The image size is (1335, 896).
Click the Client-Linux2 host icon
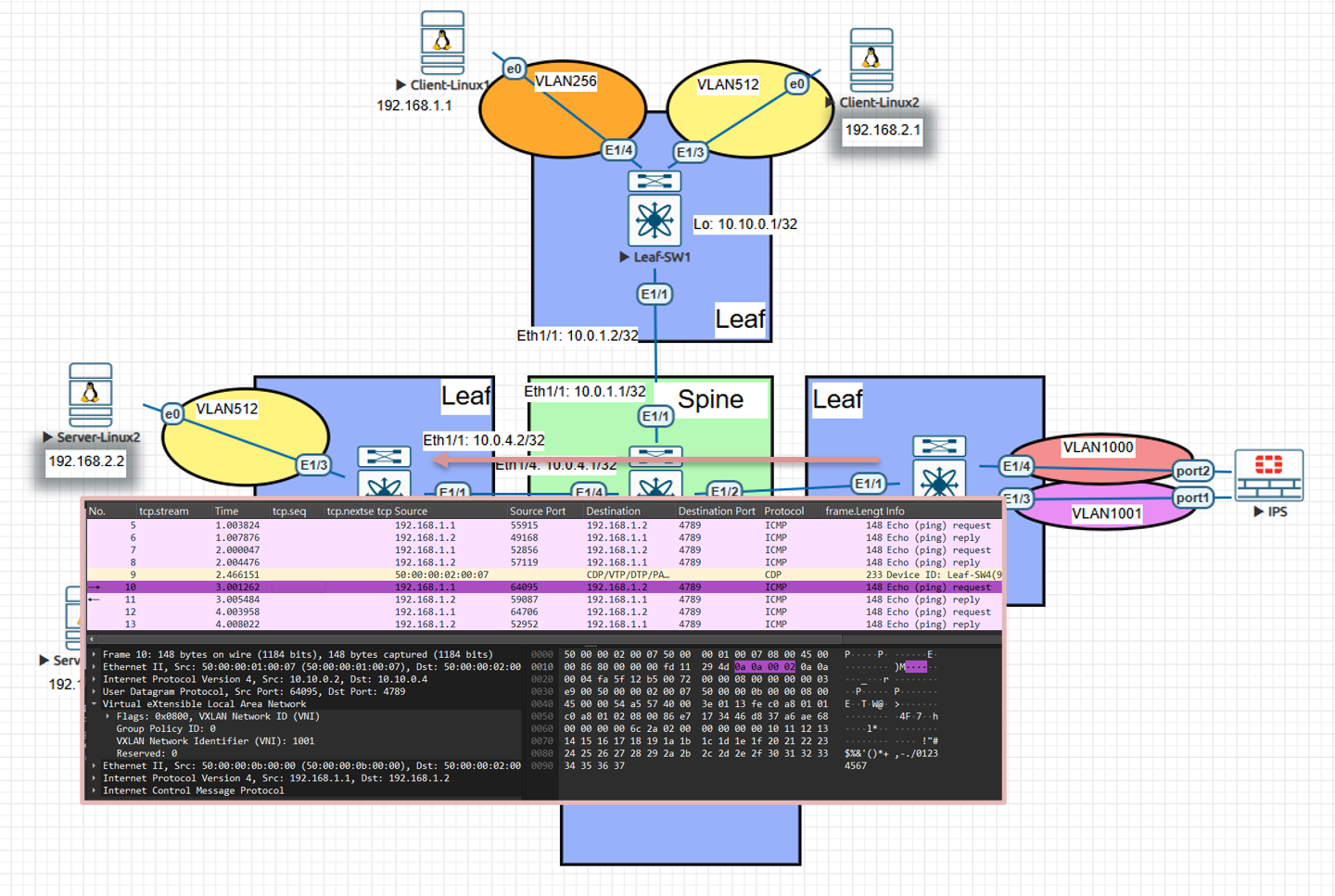[x=871, y=60]
